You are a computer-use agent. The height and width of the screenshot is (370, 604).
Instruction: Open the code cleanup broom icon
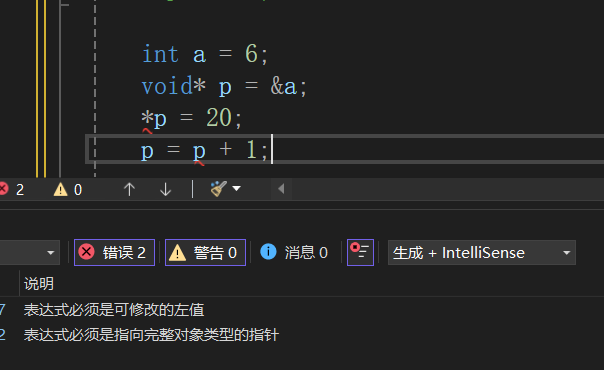tap(218, 189)
